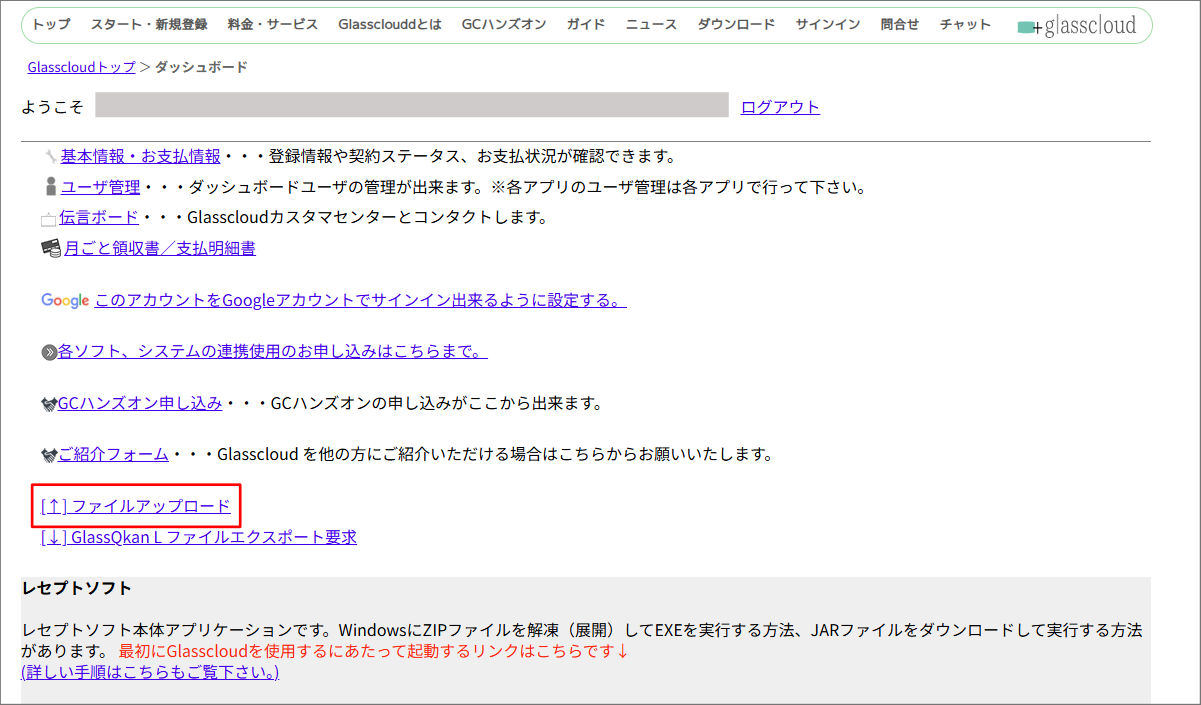
Task: Click the Google logo icon
Action: (64, 300)
